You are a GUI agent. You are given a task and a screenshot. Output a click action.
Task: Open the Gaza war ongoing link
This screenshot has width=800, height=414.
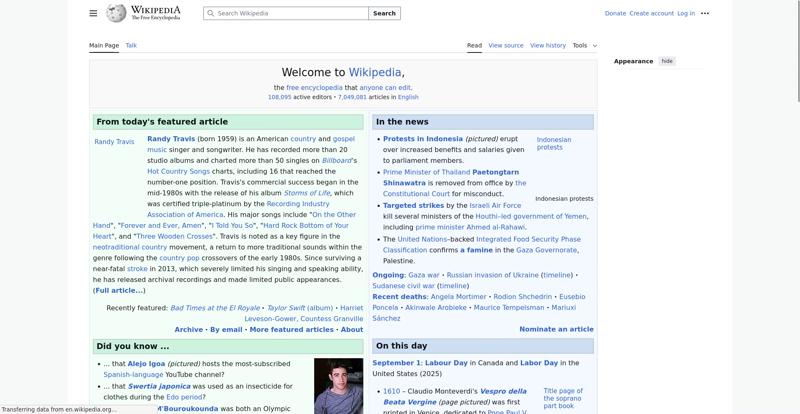423,275
